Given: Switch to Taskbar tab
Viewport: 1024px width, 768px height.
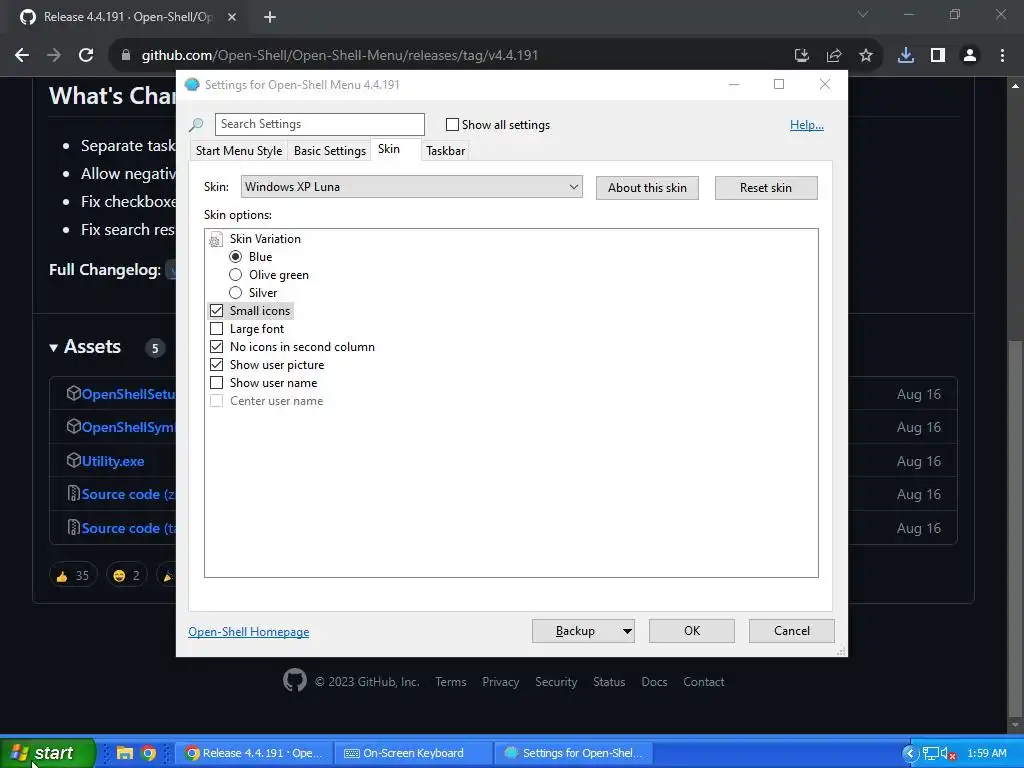Looking at the screenshot, I should pyautogui.click(x=445, y=151).
